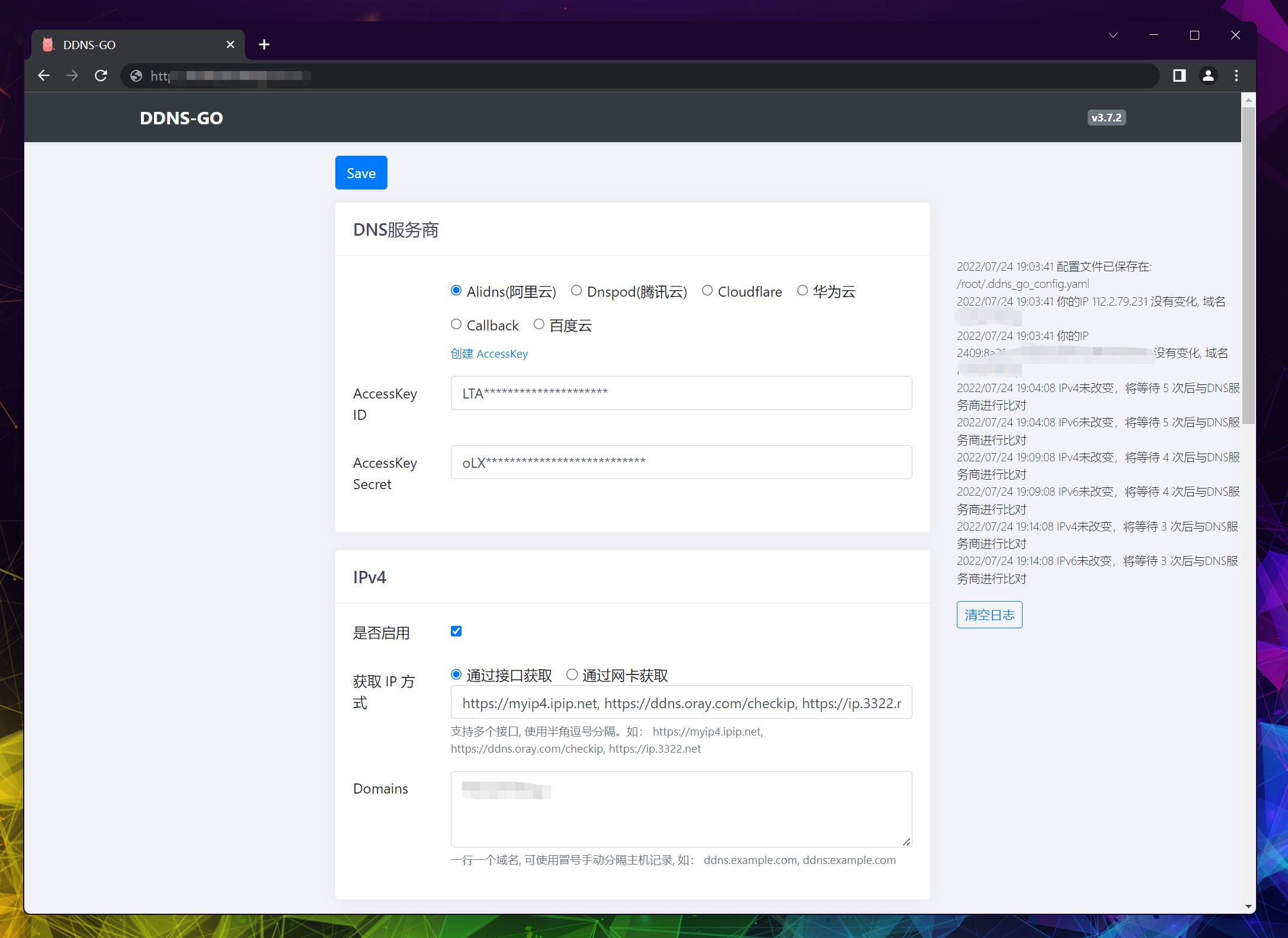Screen dimensions: 1288x938
Task: Click the DDNS-GO pig favicon on the tab
Action: pyautogui.click(x=47, y=44)
